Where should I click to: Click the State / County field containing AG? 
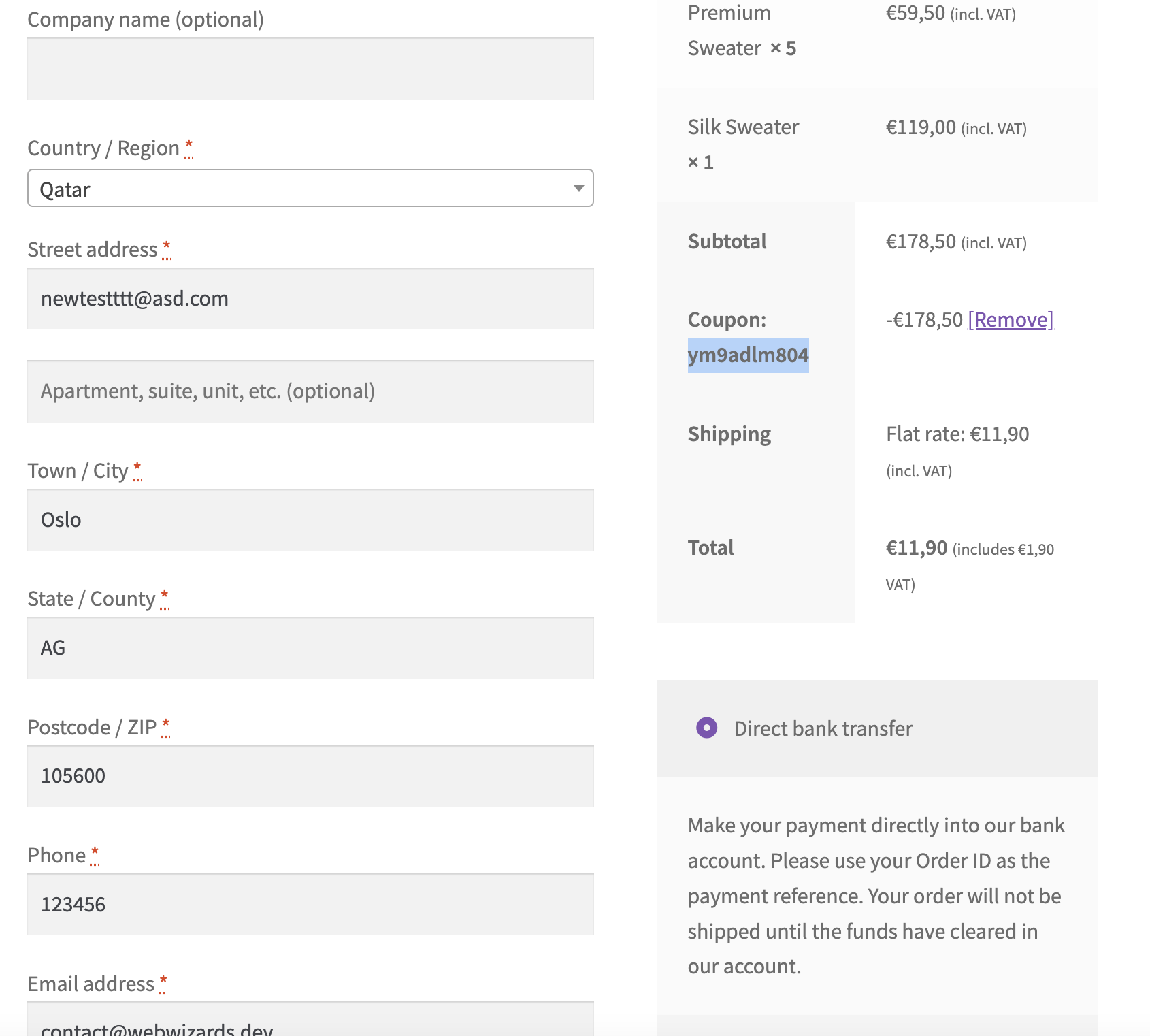coord(310,647)
